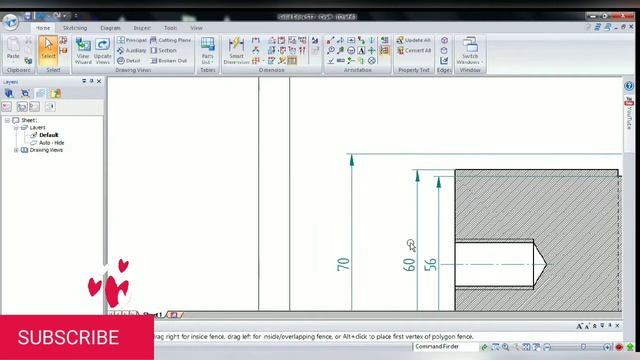
Task: Click the save icon in quick access
Action: click(x=27, y=16)
